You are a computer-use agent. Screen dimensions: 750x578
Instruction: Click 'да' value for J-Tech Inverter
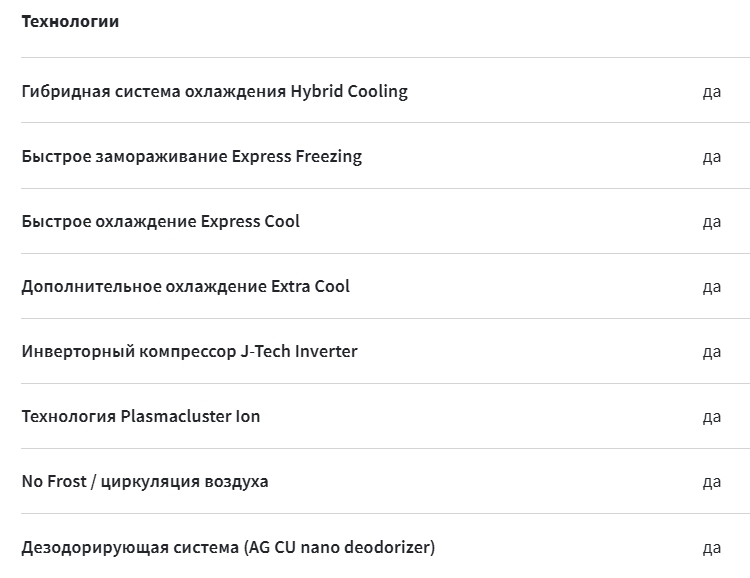712,352
